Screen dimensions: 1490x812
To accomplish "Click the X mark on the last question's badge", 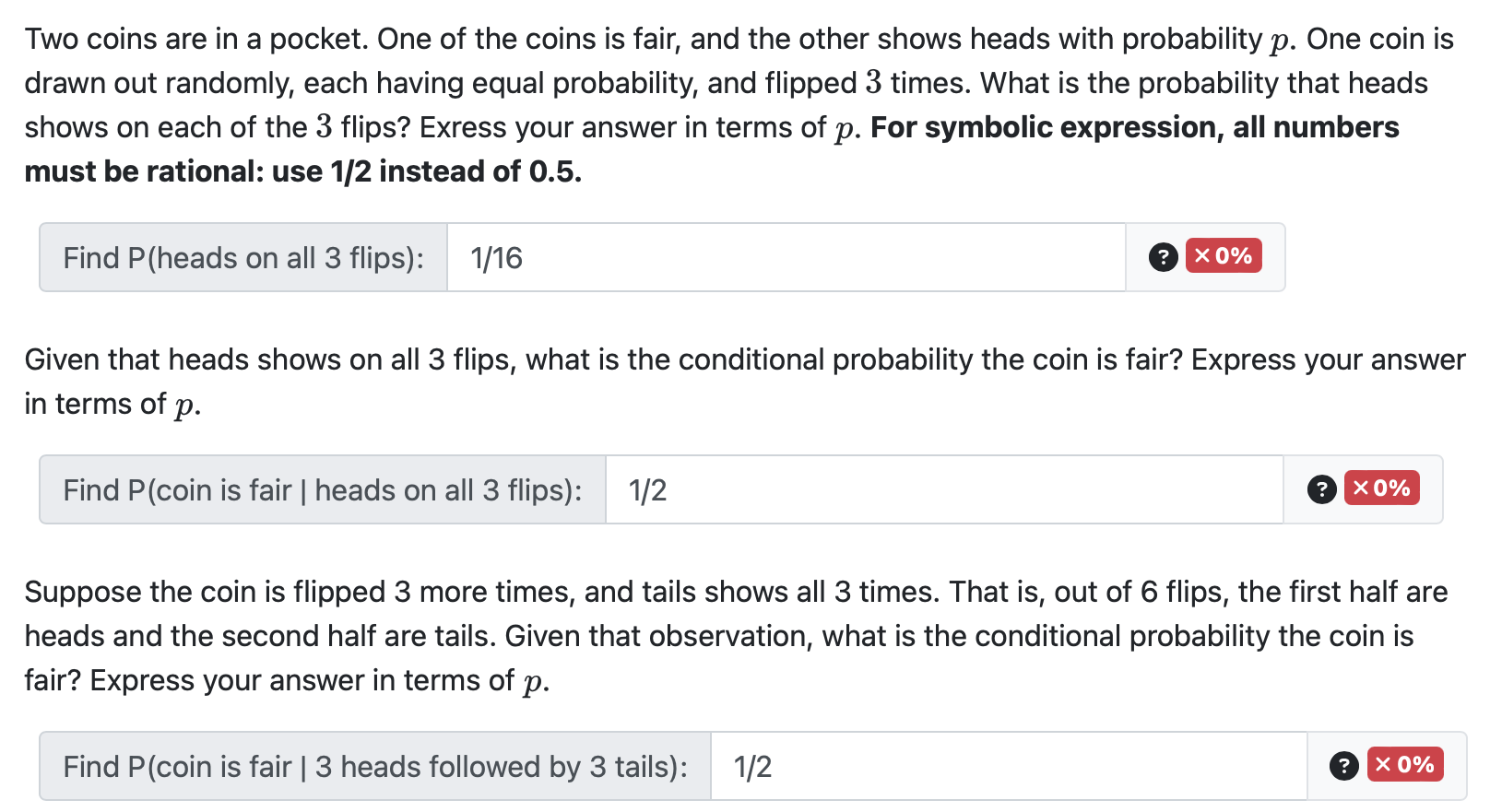I will tap(1384, 765).
